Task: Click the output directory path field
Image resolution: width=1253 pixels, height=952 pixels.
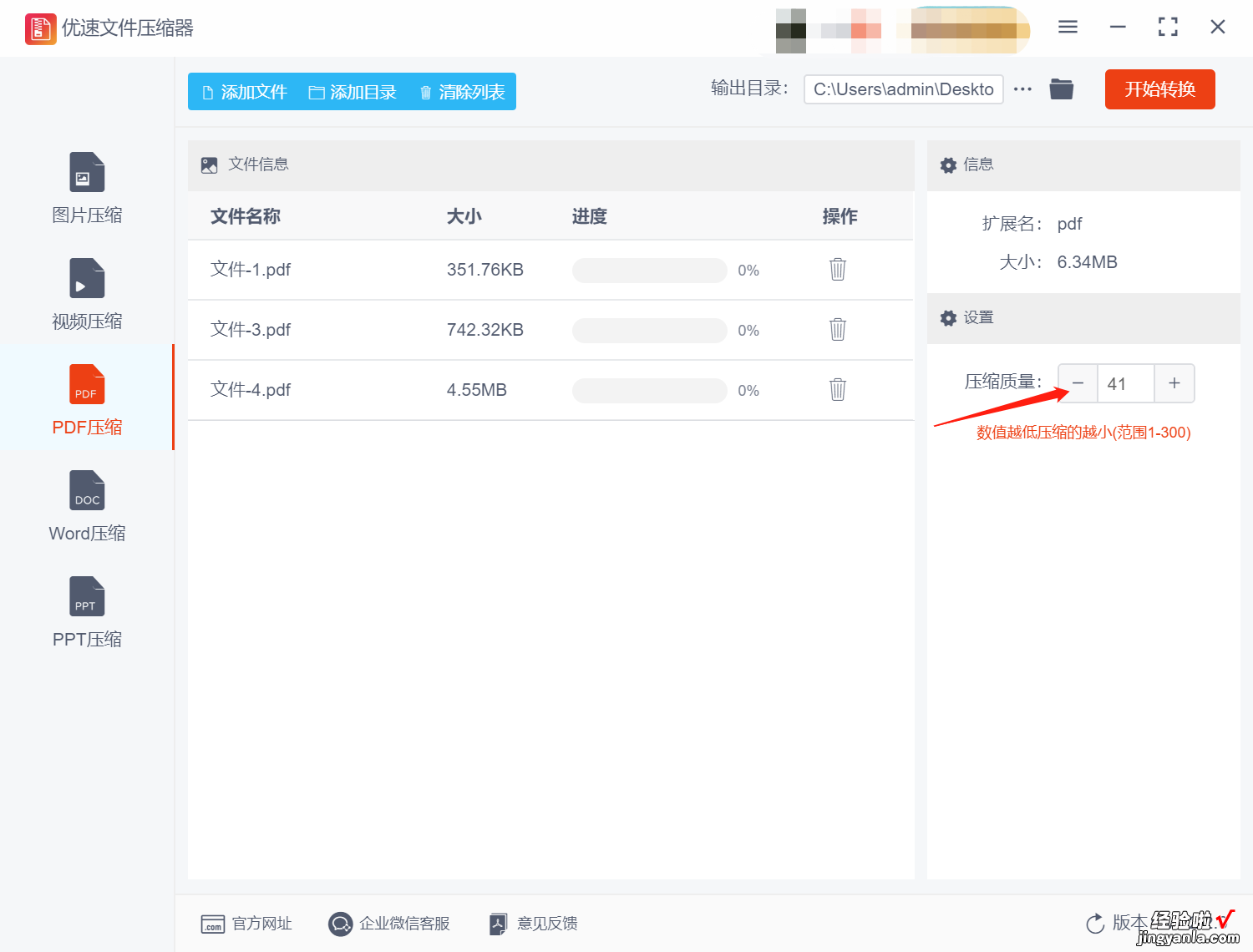Action: click(903, 89)
